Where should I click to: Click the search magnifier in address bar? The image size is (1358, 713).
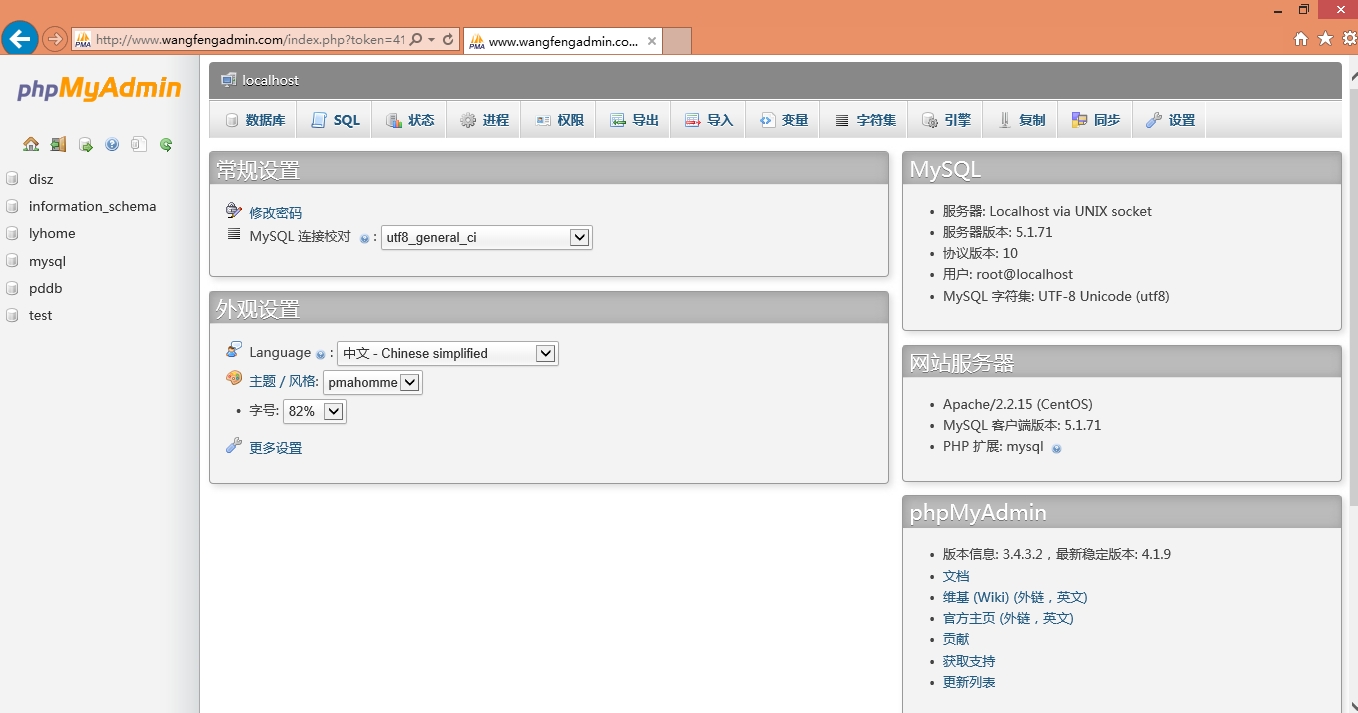[416, 40]
